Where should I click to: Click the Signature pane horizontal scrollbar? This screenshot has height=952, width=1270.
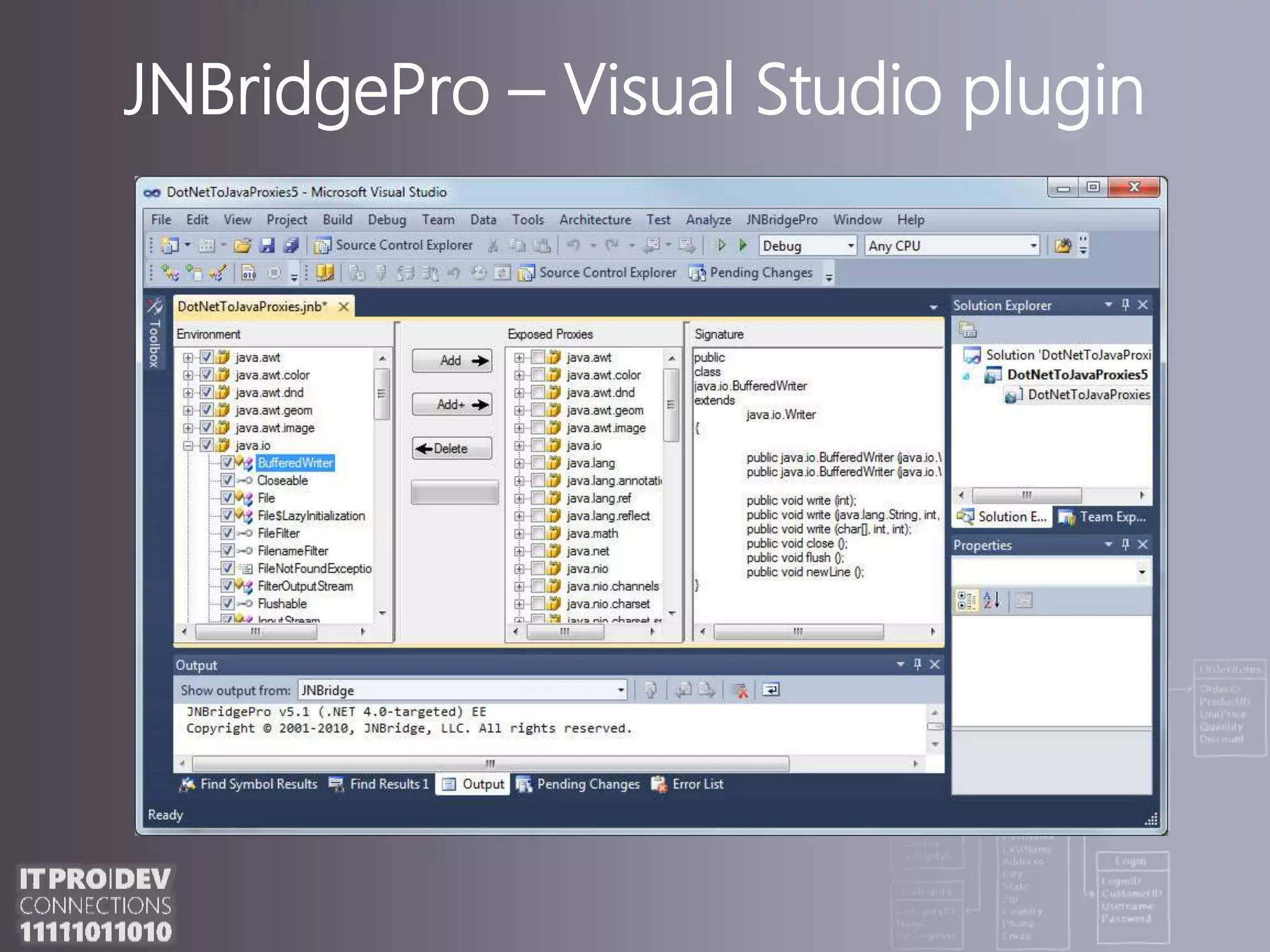798,632
